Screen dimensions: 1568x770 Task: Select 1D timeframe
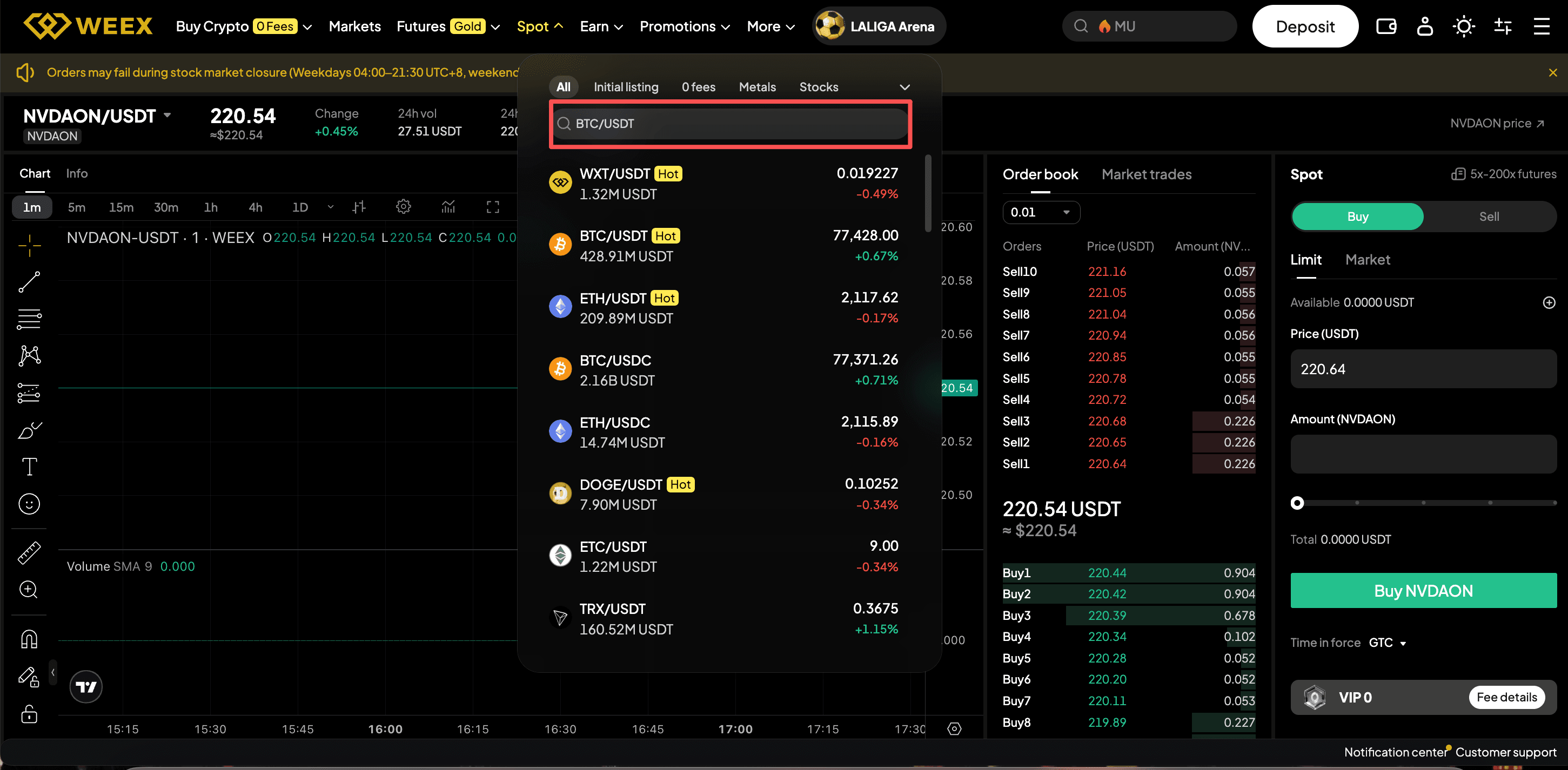pyautogui.click(x=300, y=207)
